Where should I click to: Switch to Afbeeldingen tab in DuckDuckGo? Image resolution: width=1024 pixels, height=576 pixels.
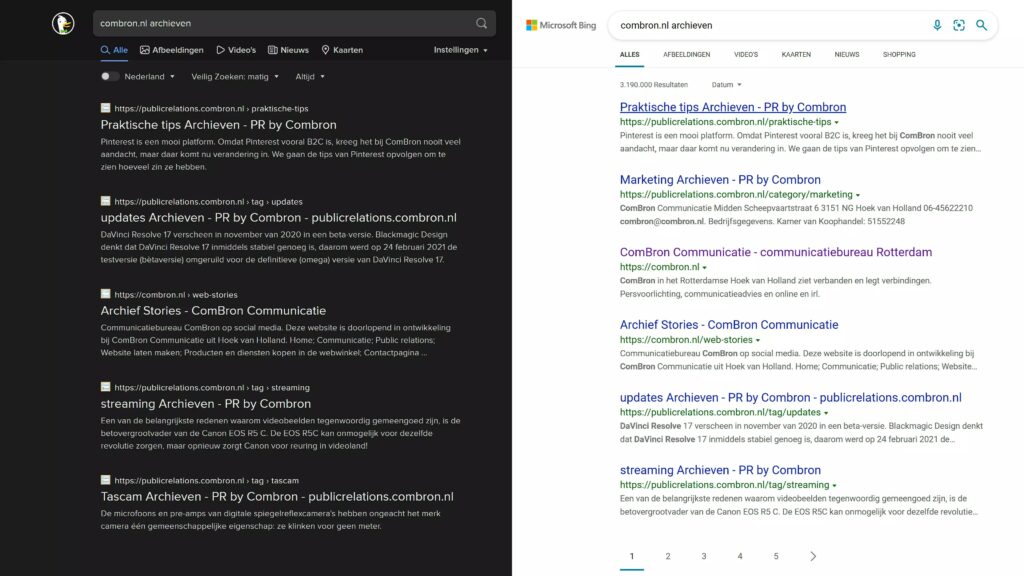click(172, 50)
